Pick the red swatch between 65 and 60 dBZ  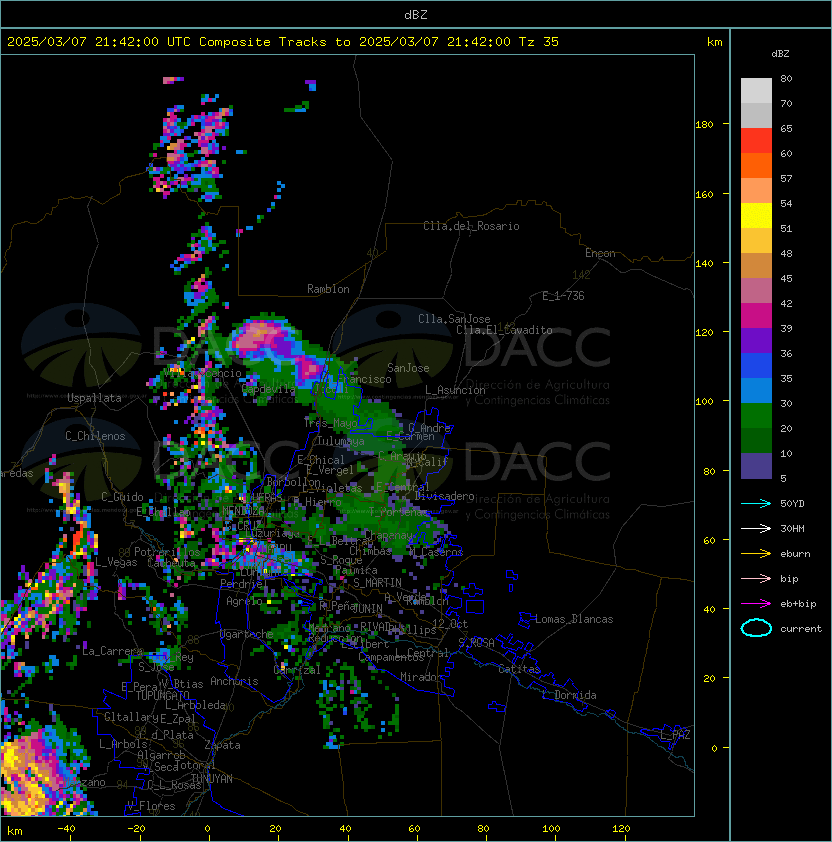[756, 141]
